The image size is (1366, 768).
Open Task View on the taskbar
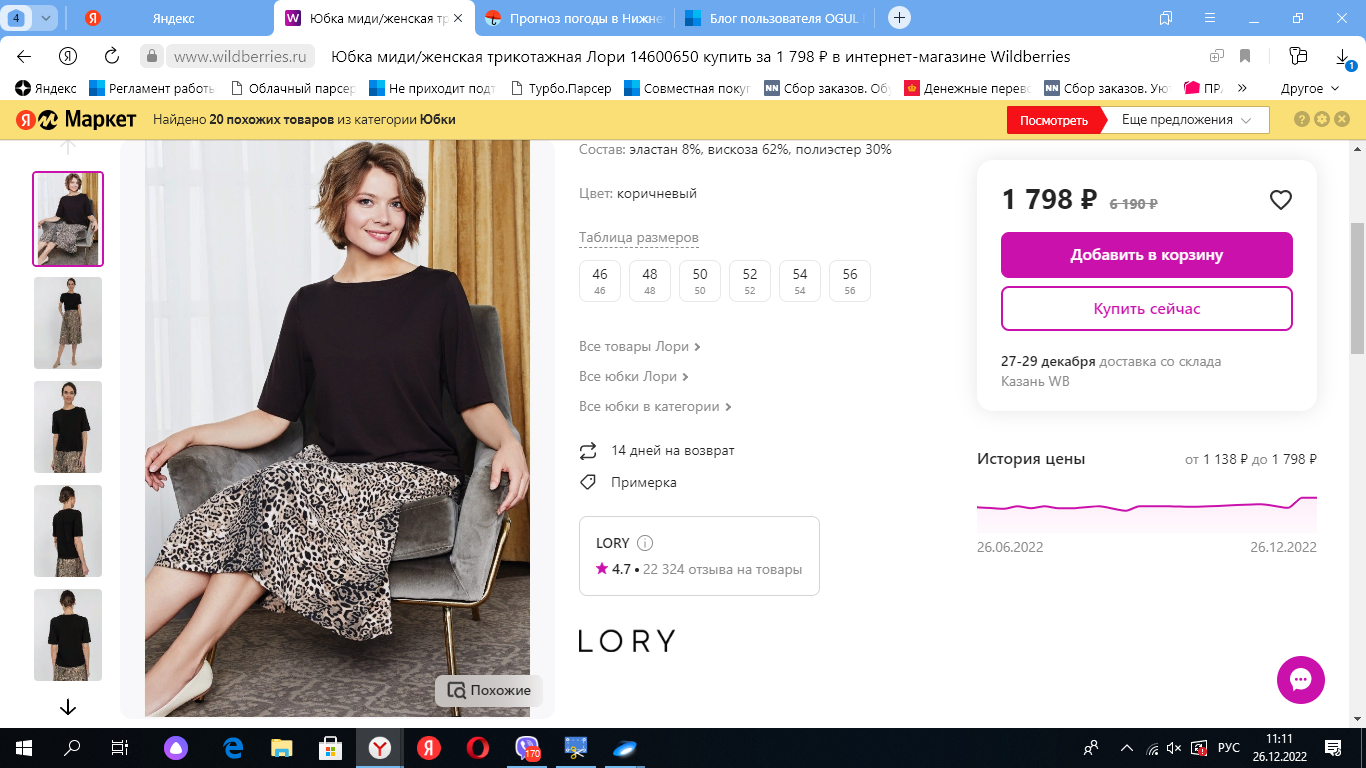click(120, 748)
